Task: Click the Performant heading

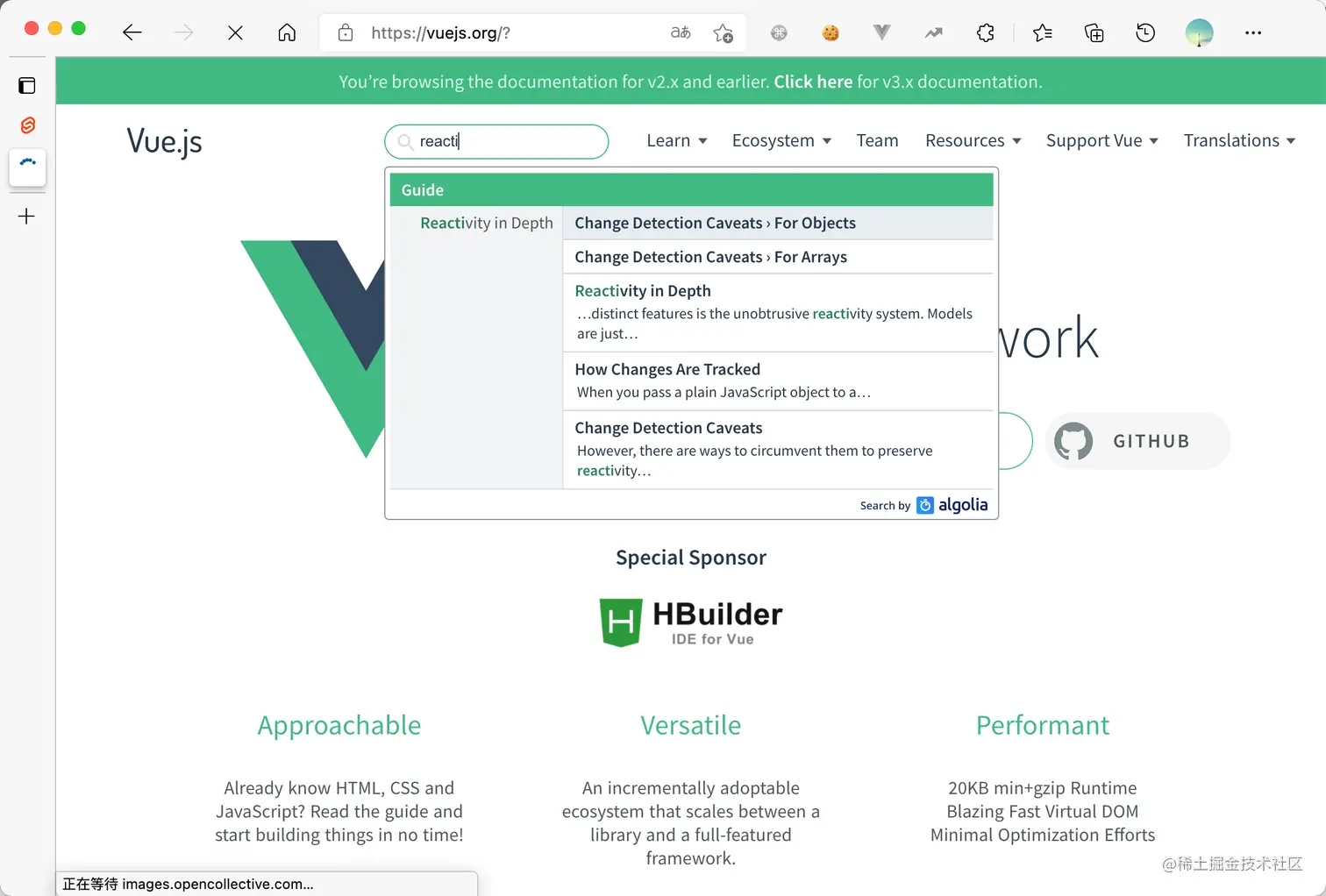Action: pos(1043,725)
